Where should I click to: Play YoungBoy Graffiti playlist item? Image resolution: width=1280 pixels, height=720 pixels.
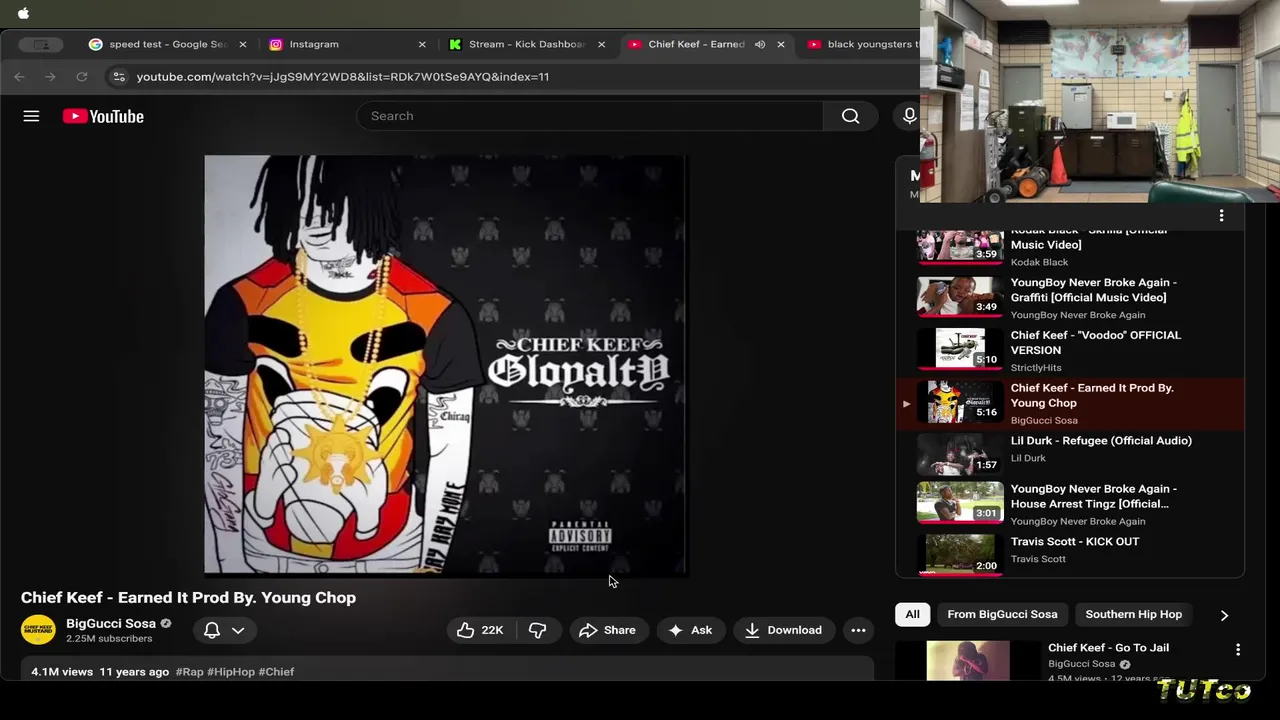(1070, 298)
